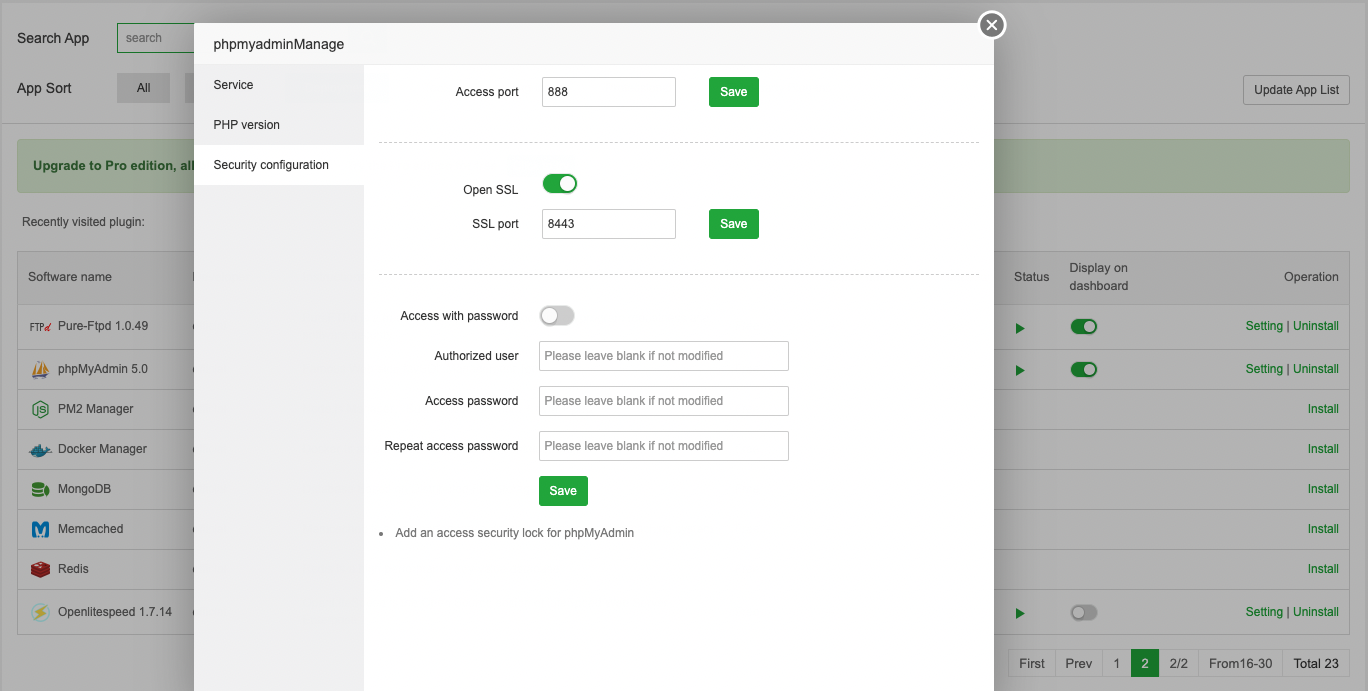1368x691 pixels.
Task: Switch to the PHP version tab
Action: [x=246, y=125]
